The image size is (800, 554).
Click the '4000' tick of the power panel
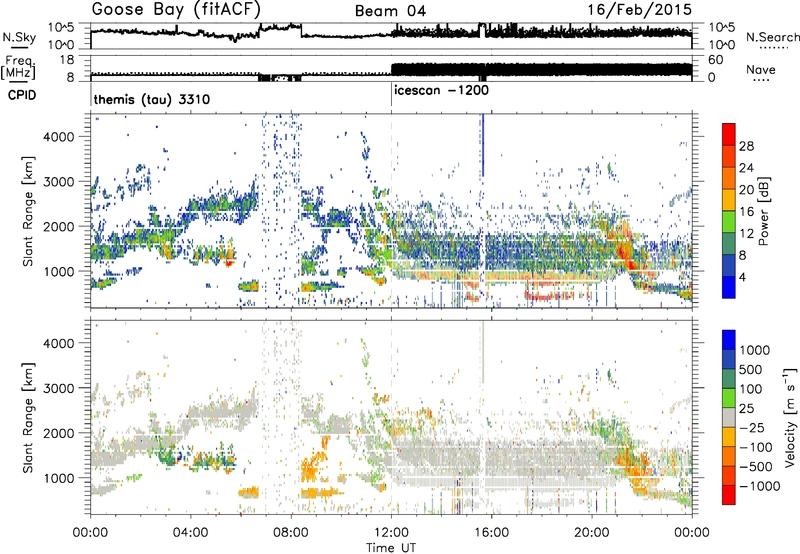(58, 137)
